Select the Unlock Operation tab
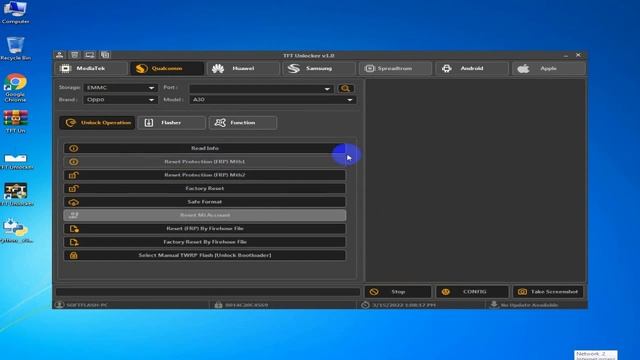Screen dimensions: 640x360 (97, 123)
